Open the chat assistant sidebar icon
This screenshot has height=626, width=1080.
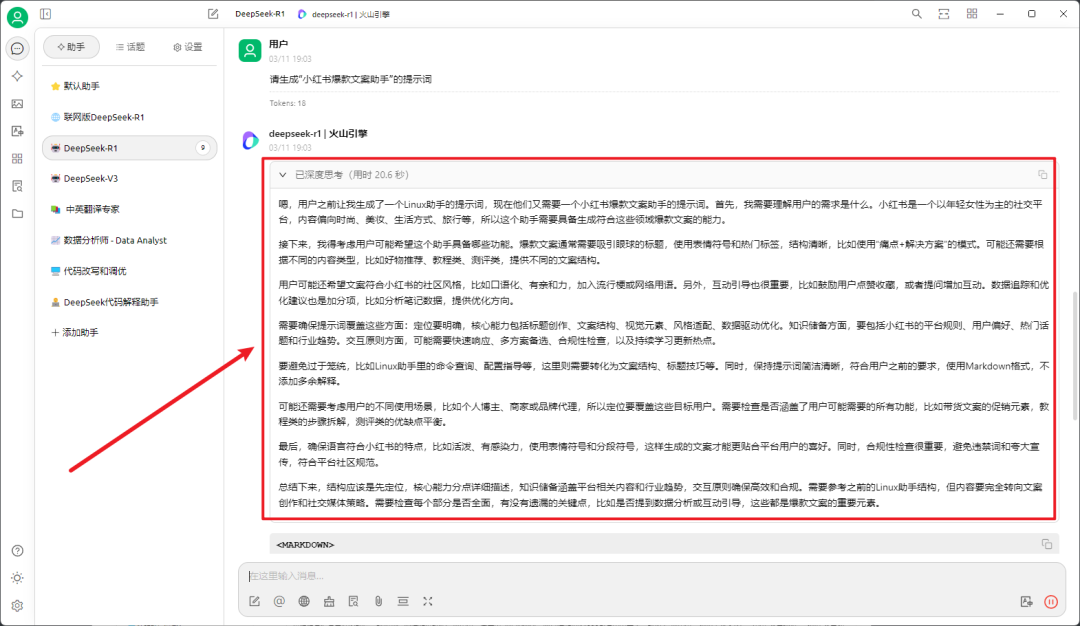click(x=17, y=48)
